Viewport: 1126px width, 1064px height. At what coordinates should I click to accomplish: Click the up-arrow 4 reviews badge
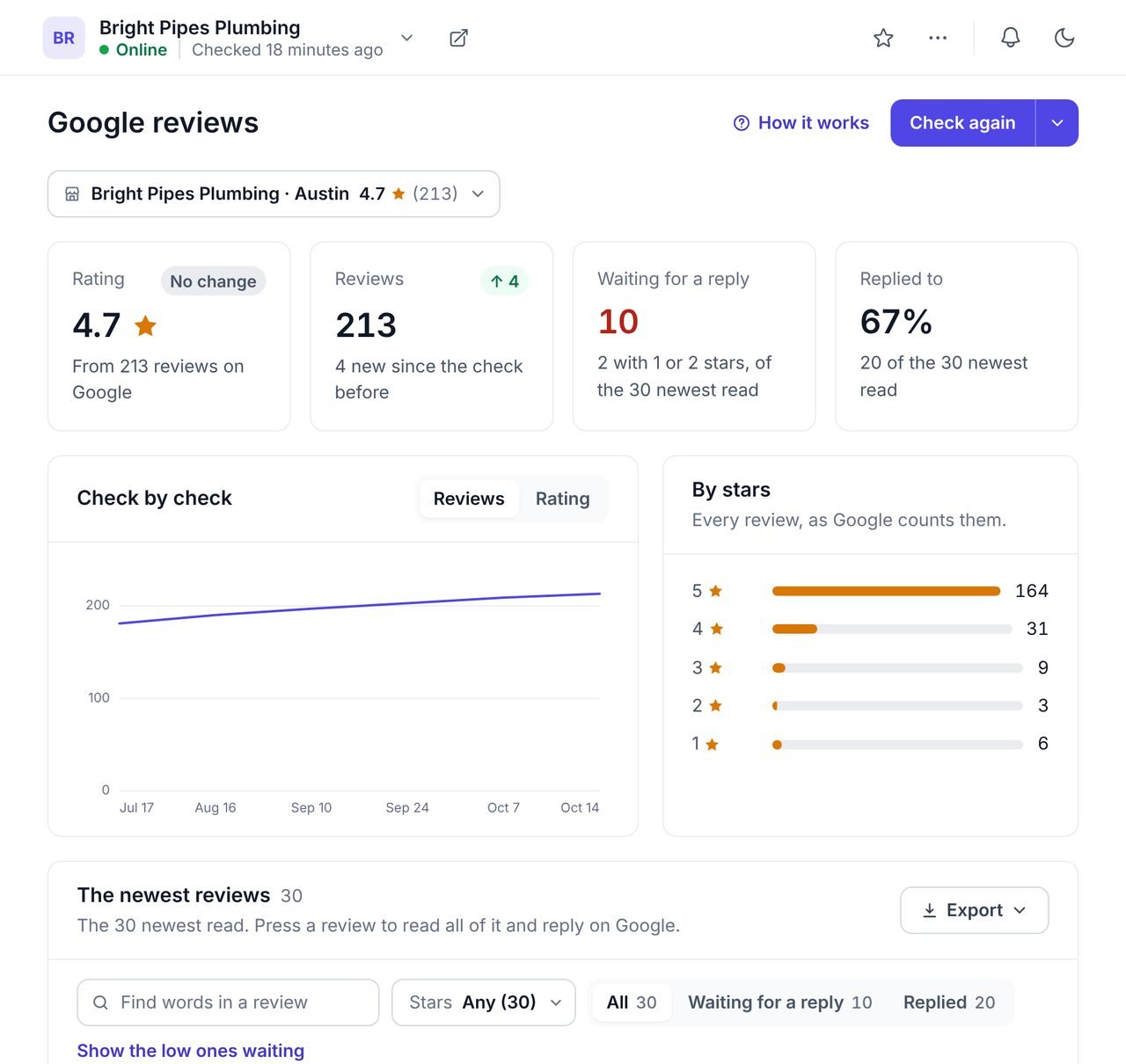505,281
